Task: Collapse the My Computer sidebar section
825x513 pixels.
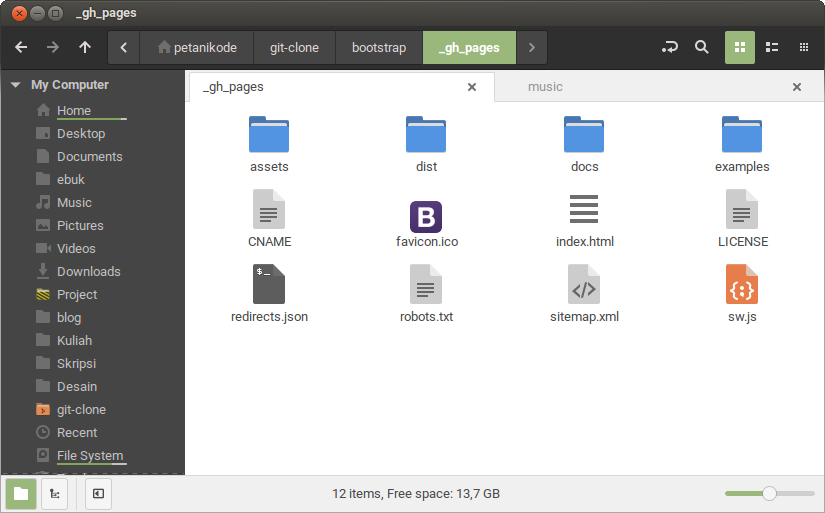Action: click(16, 85)
